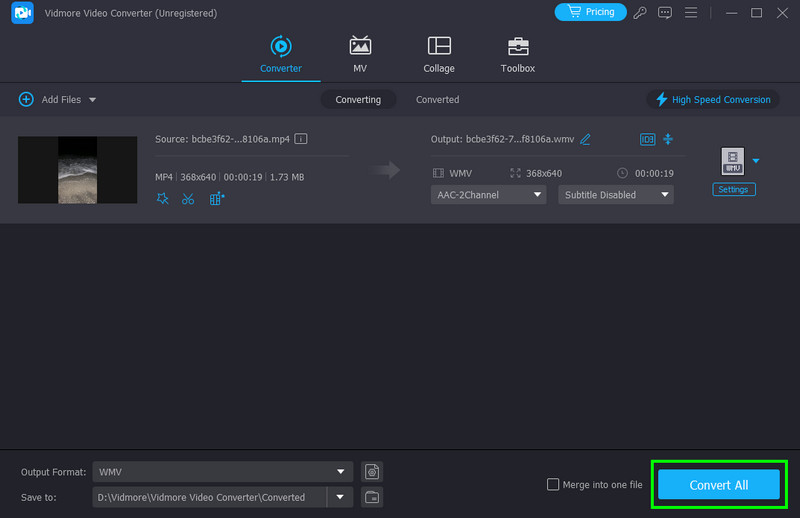Open the Collage tab
Viewport: 800px width, 518px height.
pyautogui.click(x=439, y=55)
